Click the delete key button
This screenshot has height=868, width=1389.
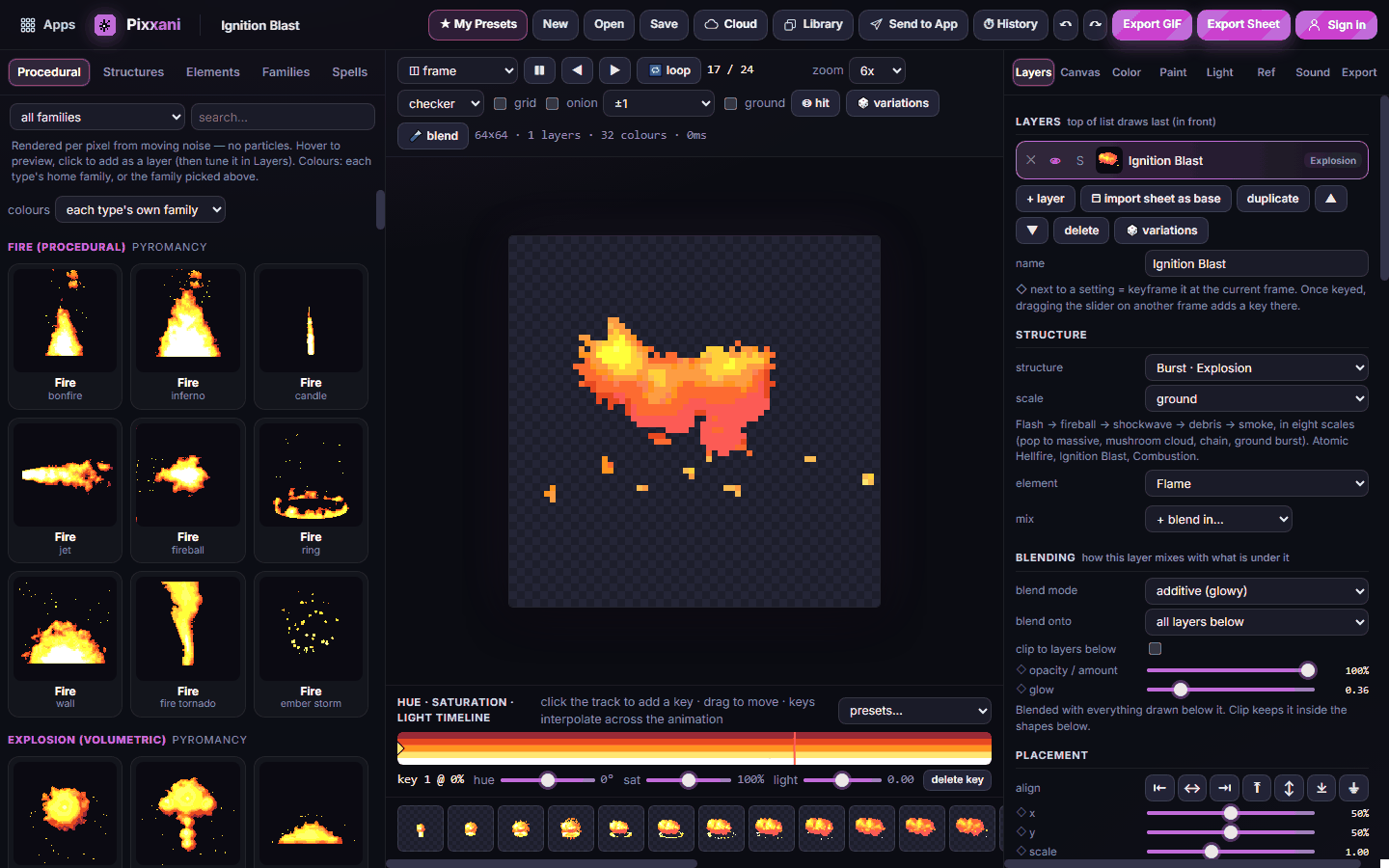click(957, 780)
